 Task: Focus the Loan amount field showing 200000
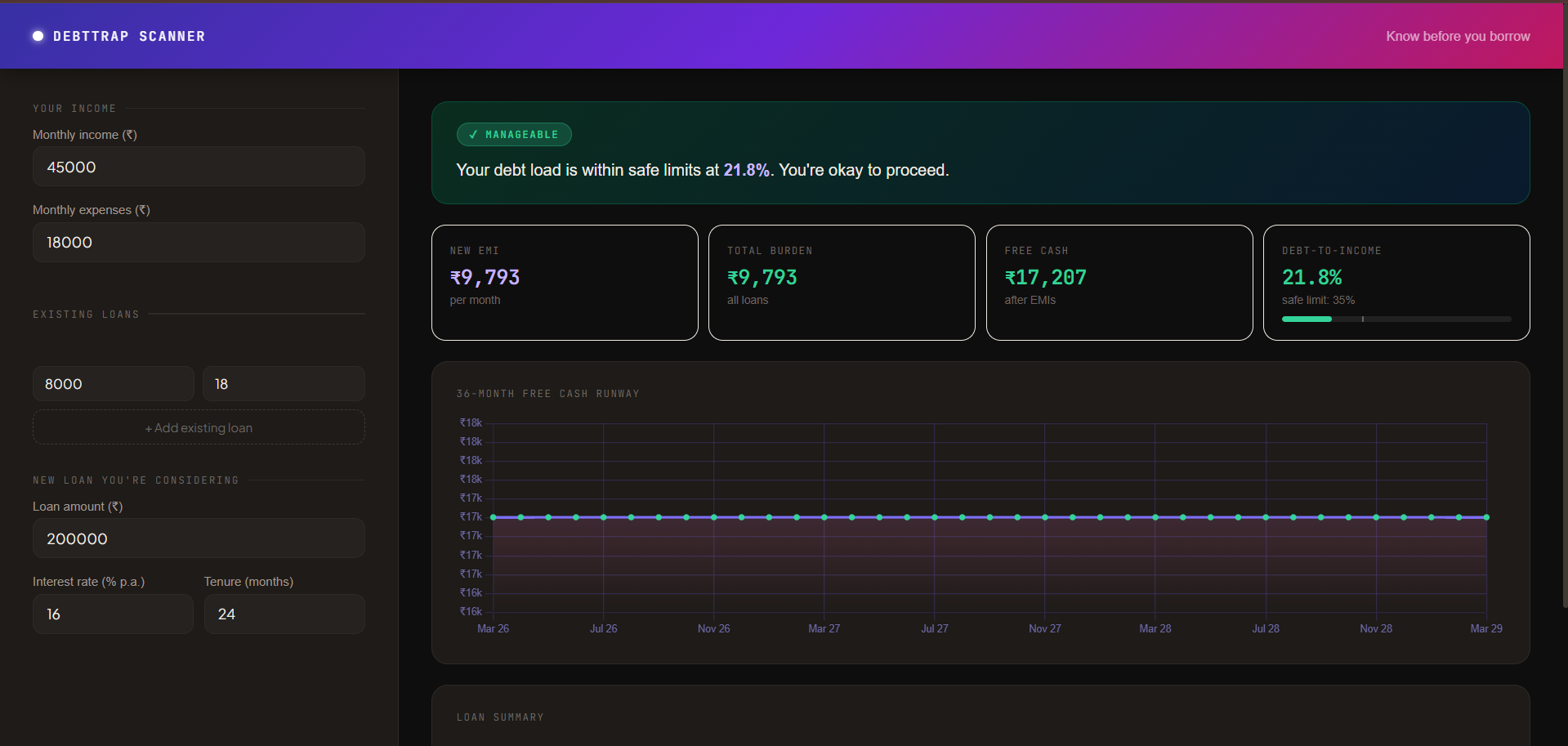click(199, 538)
